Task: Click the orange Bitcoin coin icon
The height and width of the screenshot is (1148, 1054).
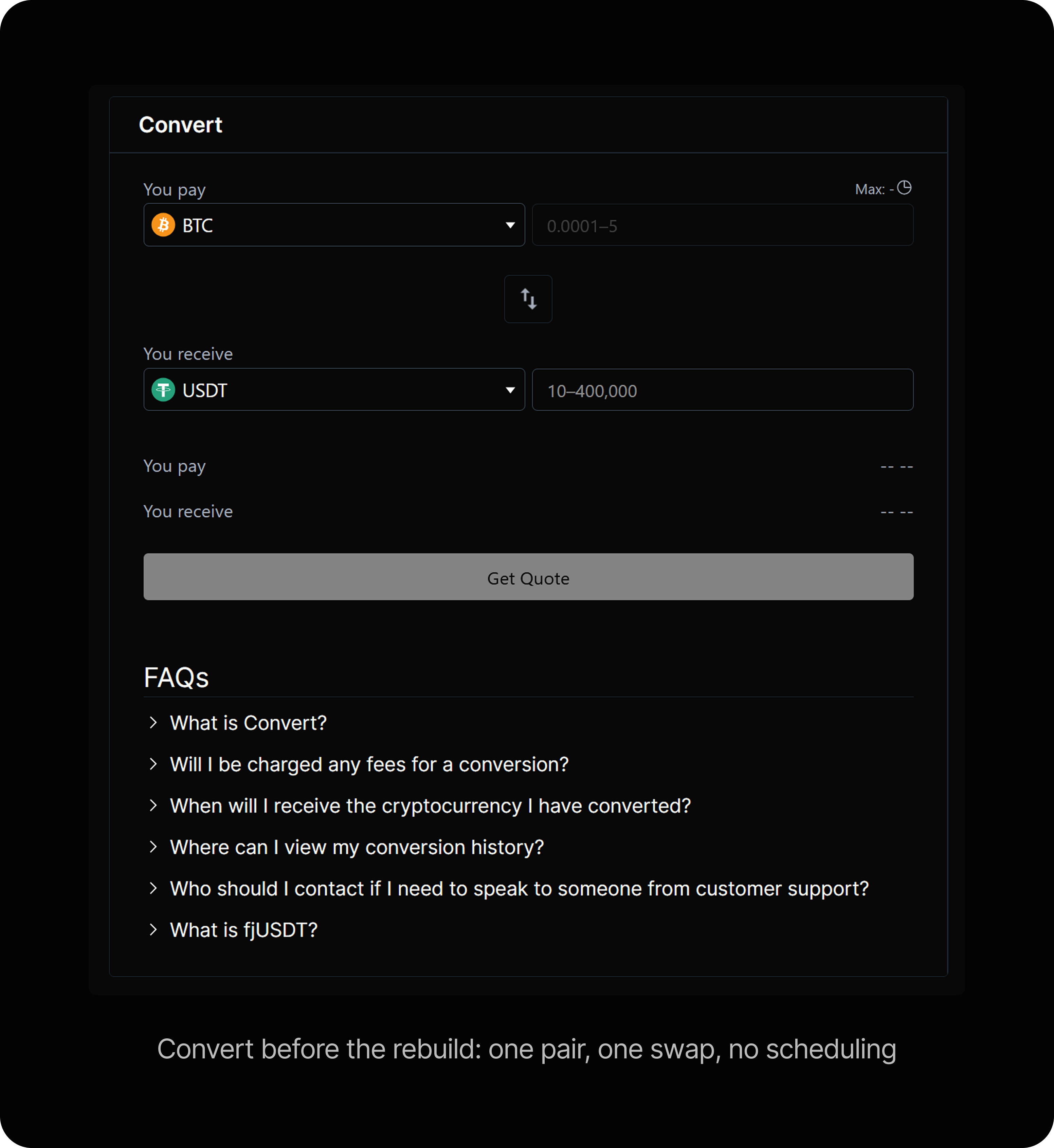Action: pos(163,225)
